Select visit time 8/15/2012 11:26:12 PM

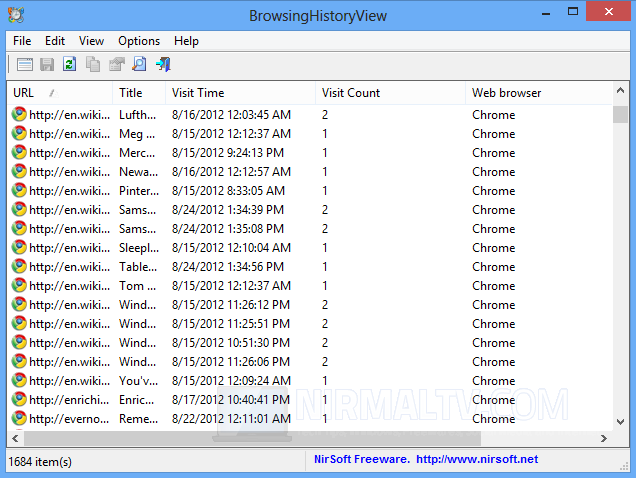[231, 305]
